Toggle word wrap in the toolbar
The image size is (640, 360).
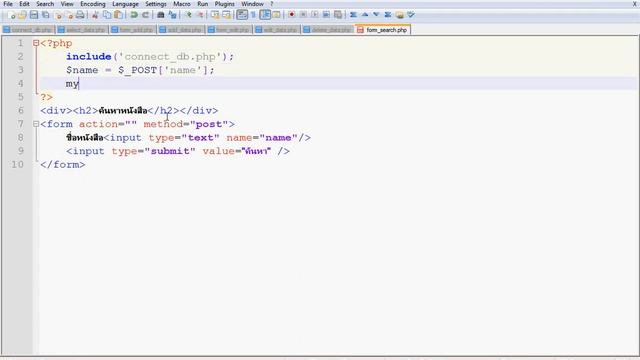[242, 15]
